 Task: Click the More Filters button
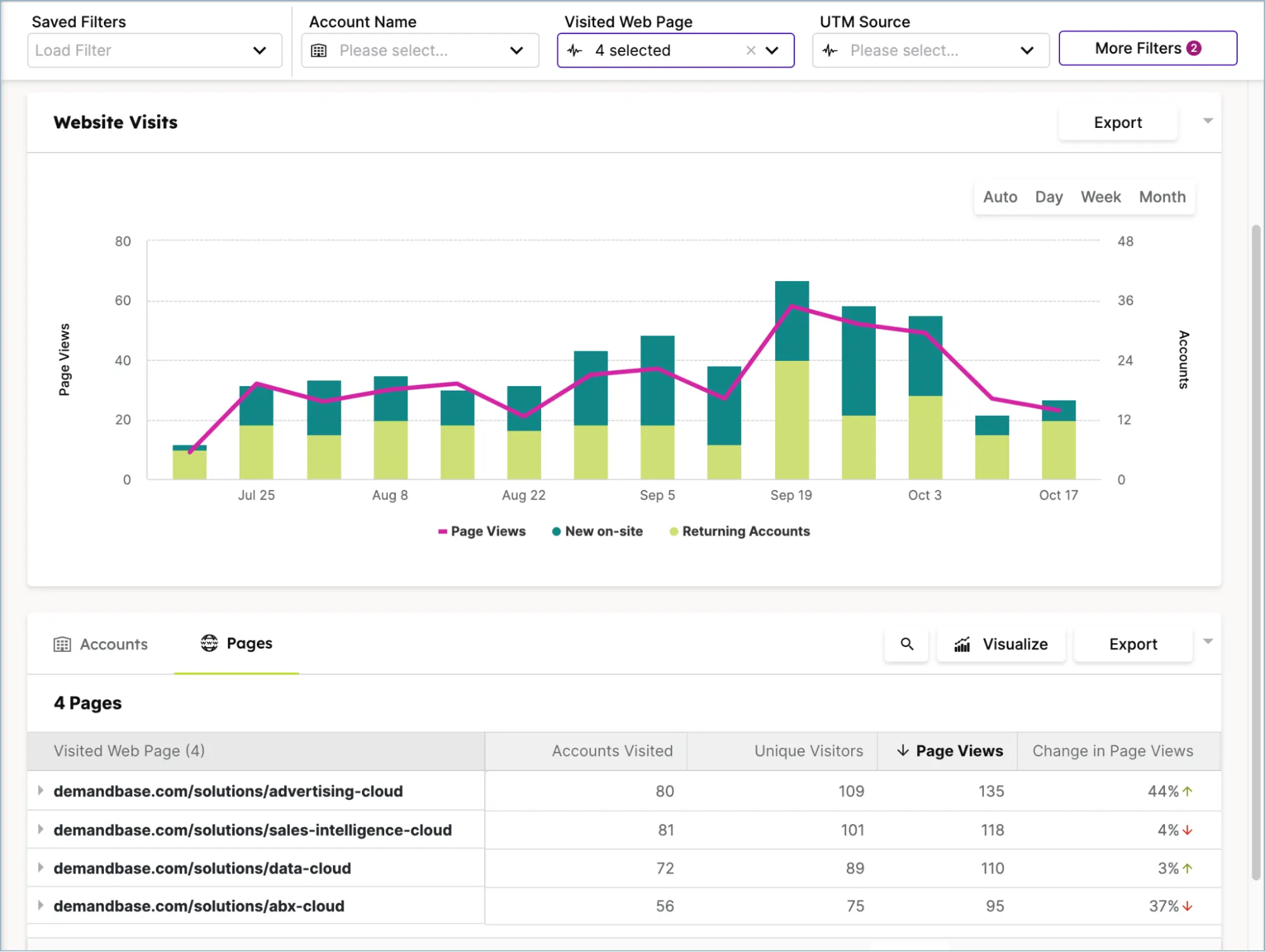point(1147,48)
